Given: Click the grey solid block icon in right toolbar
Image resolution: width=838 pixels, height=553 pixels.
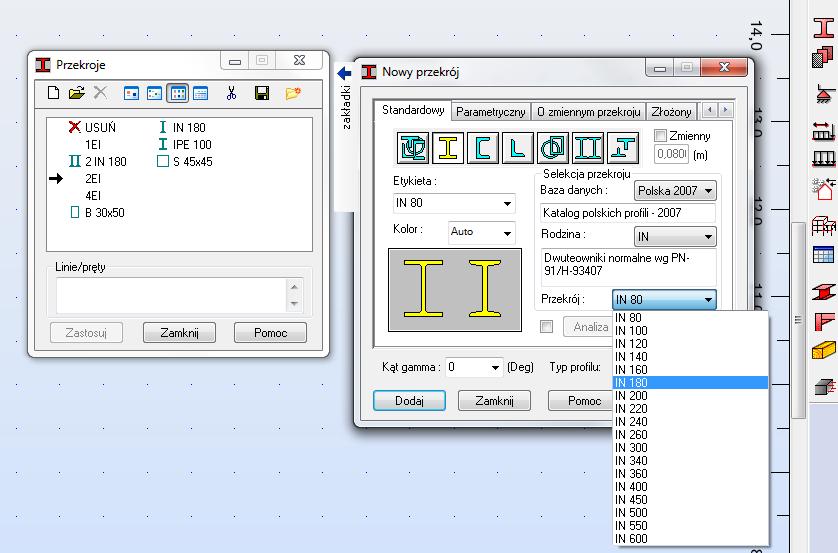Looking at the screenshot, I should pos(824,386).
